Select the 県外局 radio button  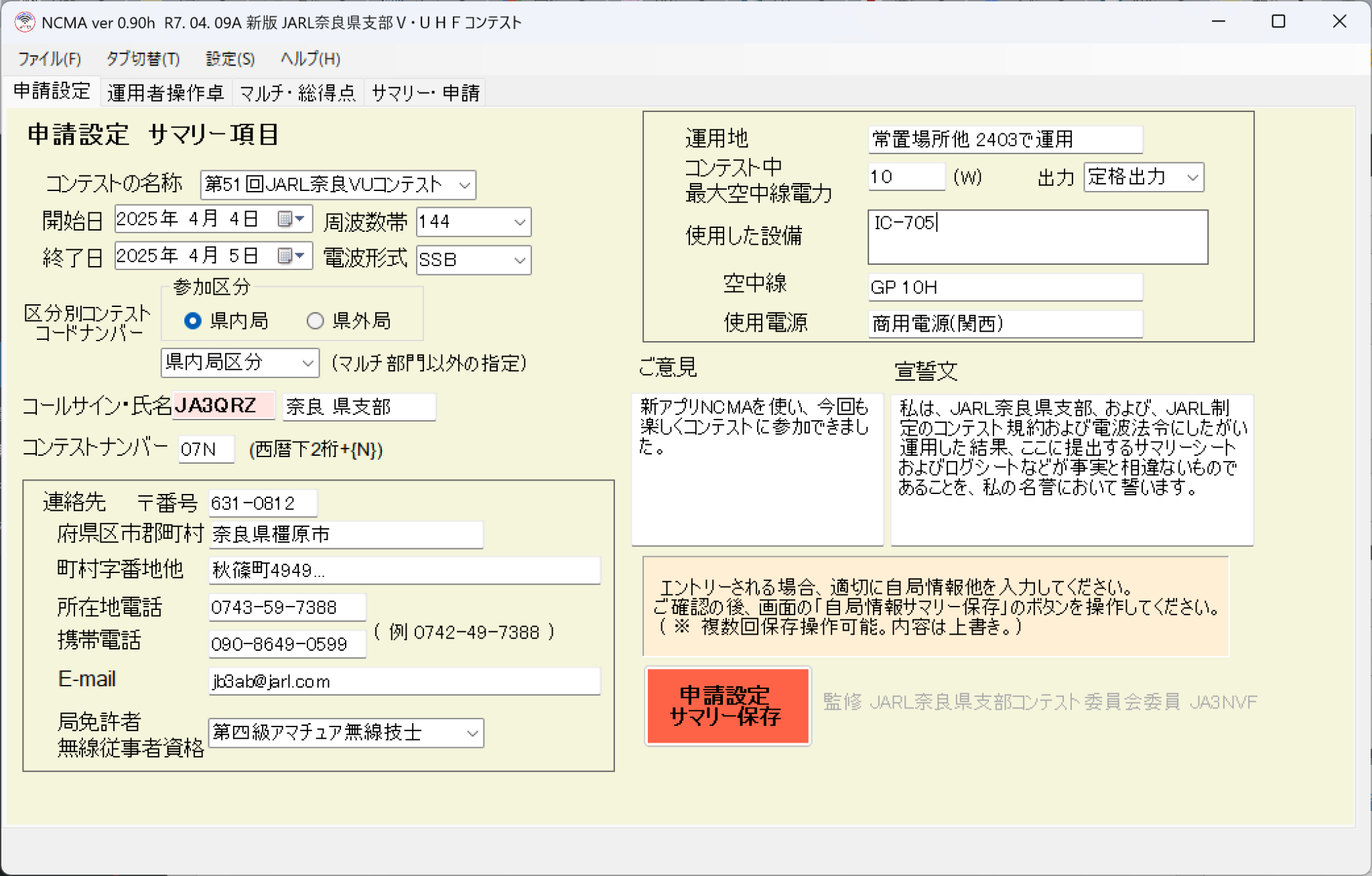(315, 321)
